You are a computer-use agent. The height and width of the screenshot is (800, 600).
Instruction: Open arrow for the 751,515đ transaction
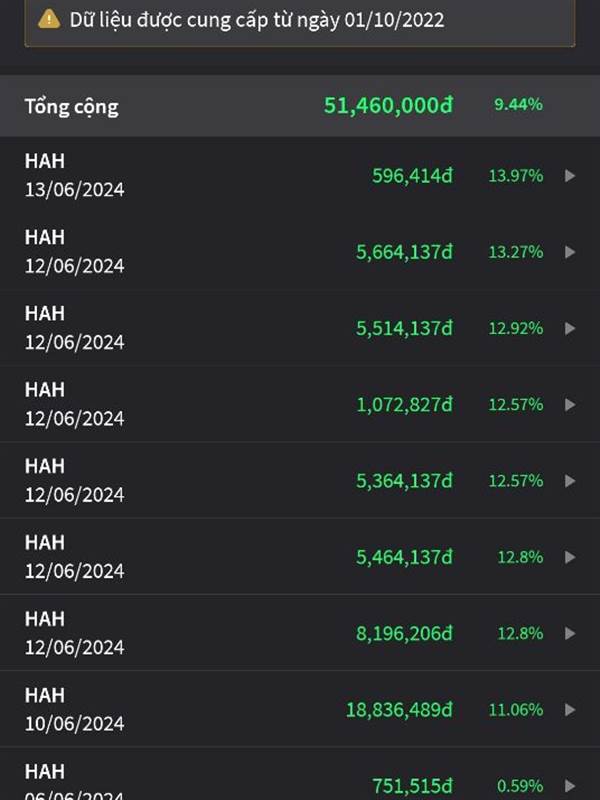pos(570,786)
